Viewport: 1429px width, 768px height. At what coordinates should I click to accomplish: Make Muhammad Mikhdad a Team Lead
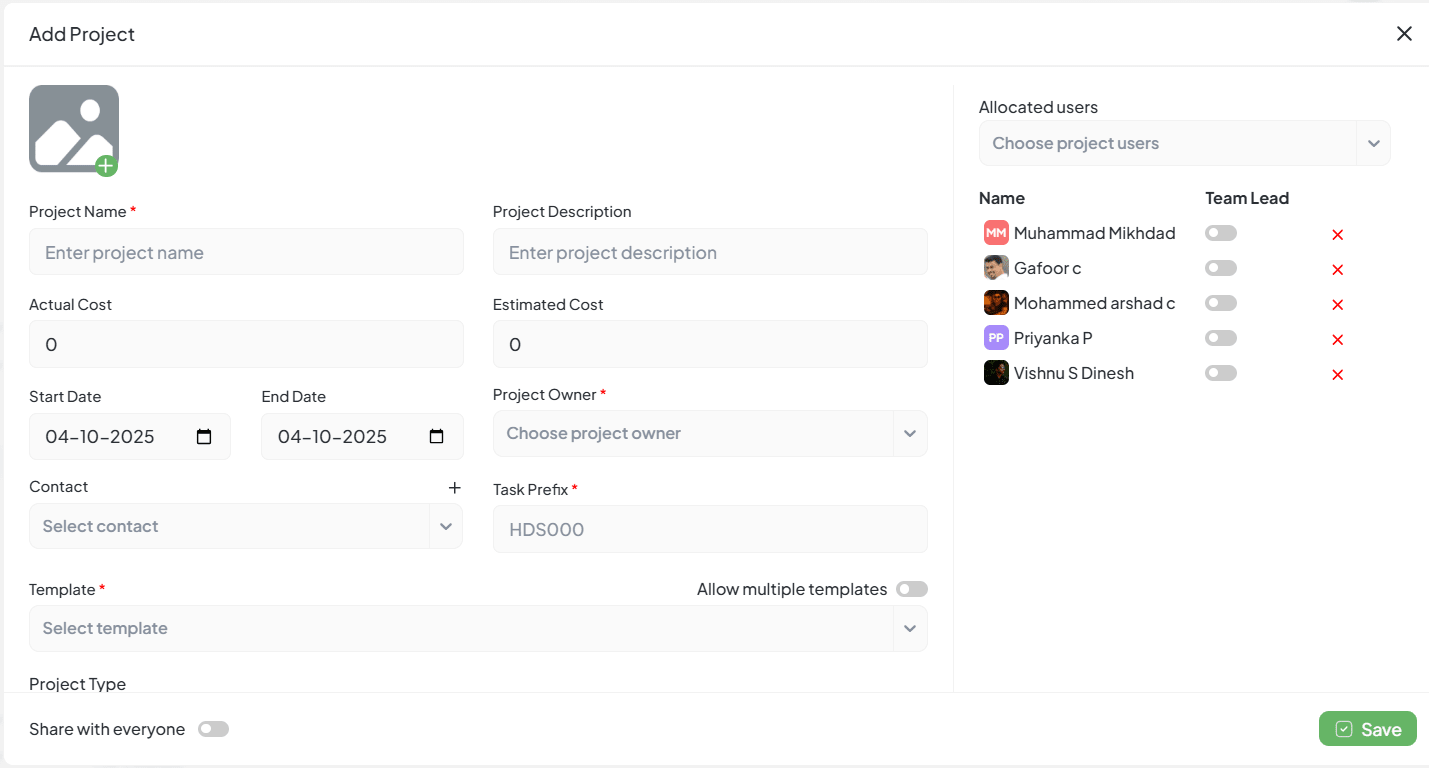click(1220, 233)
